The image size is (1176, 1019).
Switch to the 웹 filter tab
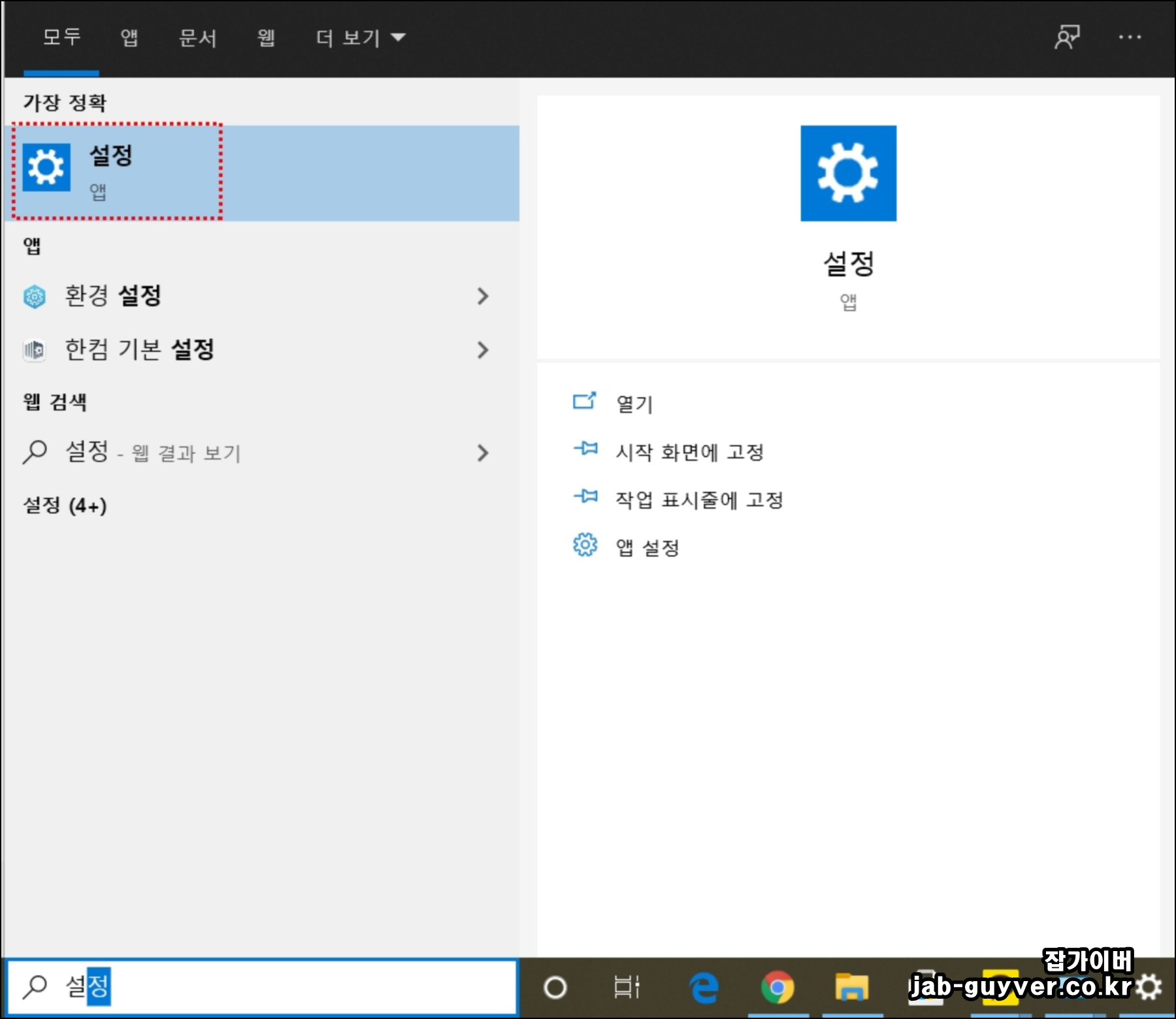pos(266,38)
